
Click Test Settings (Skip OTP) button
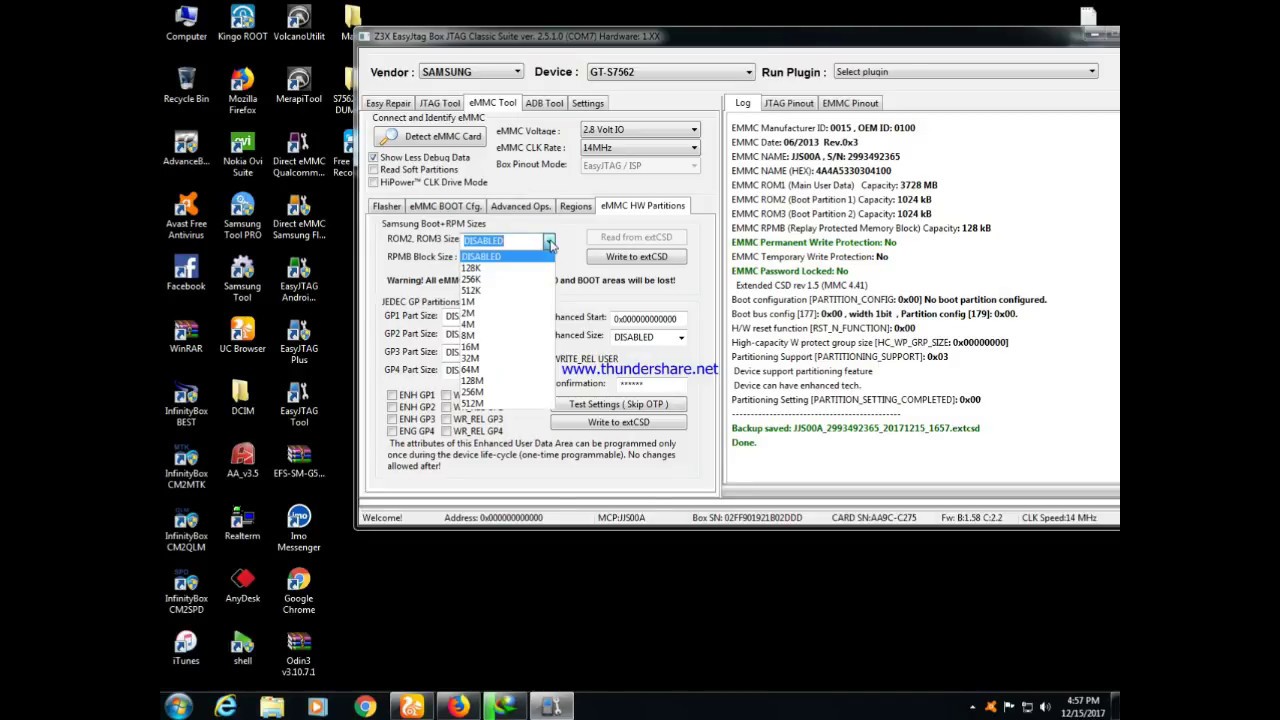click(618, 404)
